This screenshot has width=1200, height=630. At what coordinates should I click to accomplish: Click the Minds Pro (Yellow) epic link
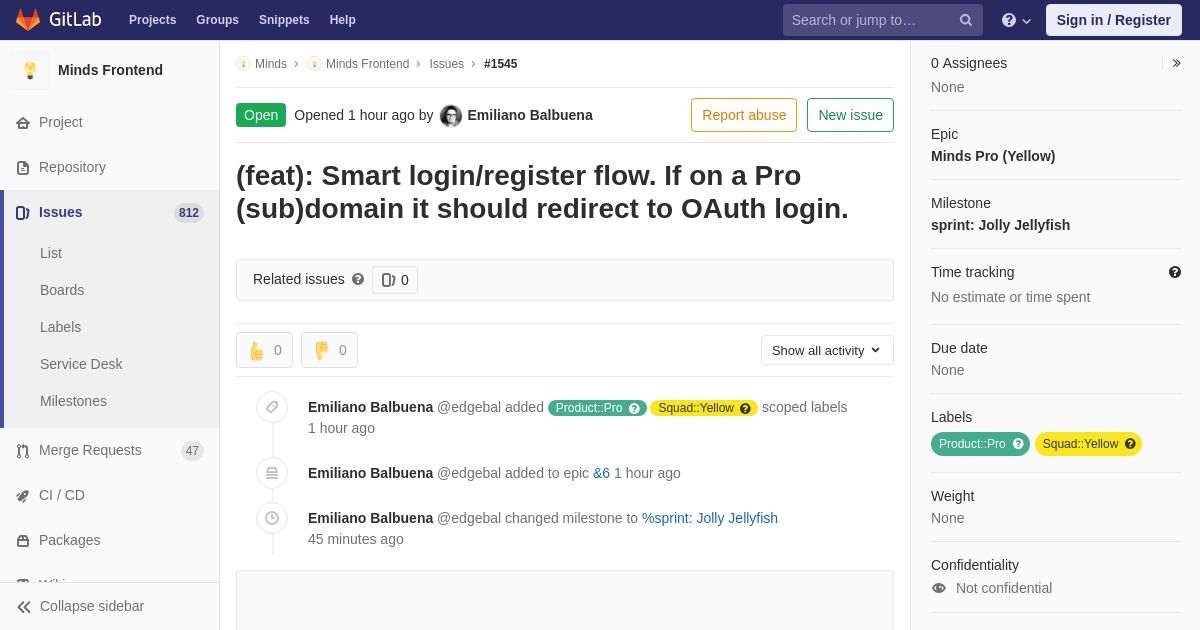pyautogui.click(x=993, y=156)
